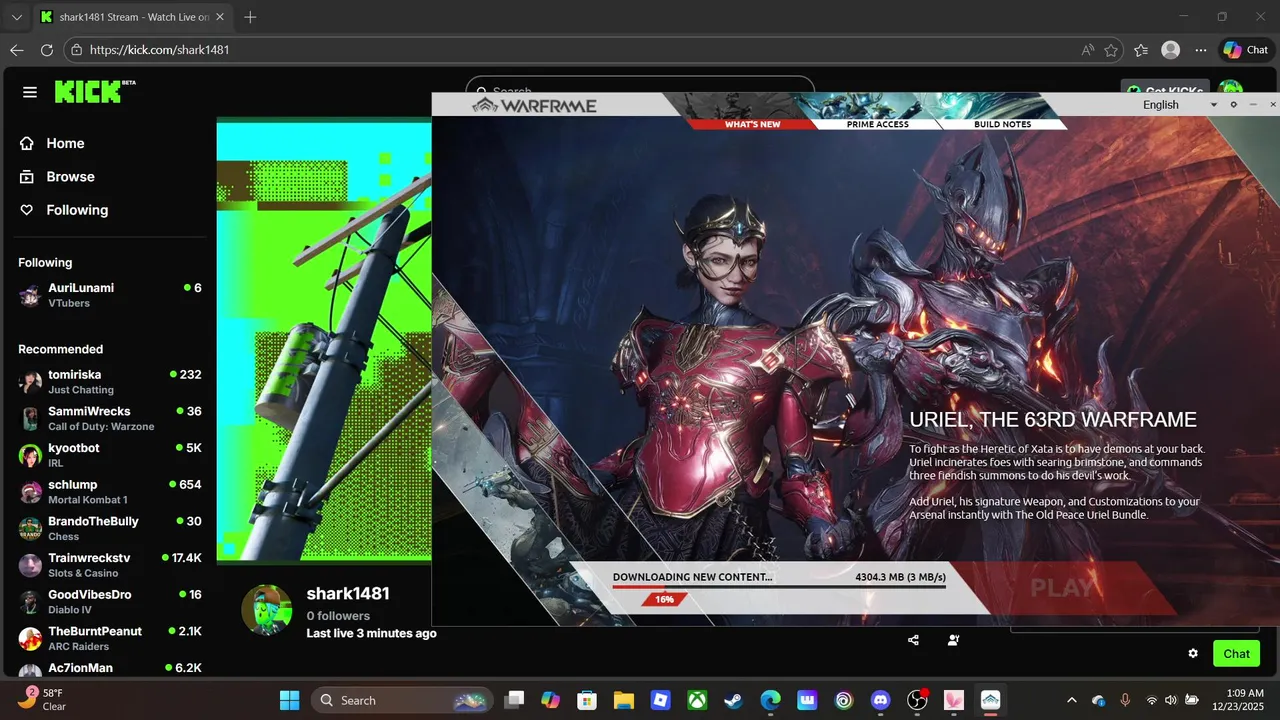
Task: Click the taskbar Search box
Action: pyautogui.click(x=401, y=700)
